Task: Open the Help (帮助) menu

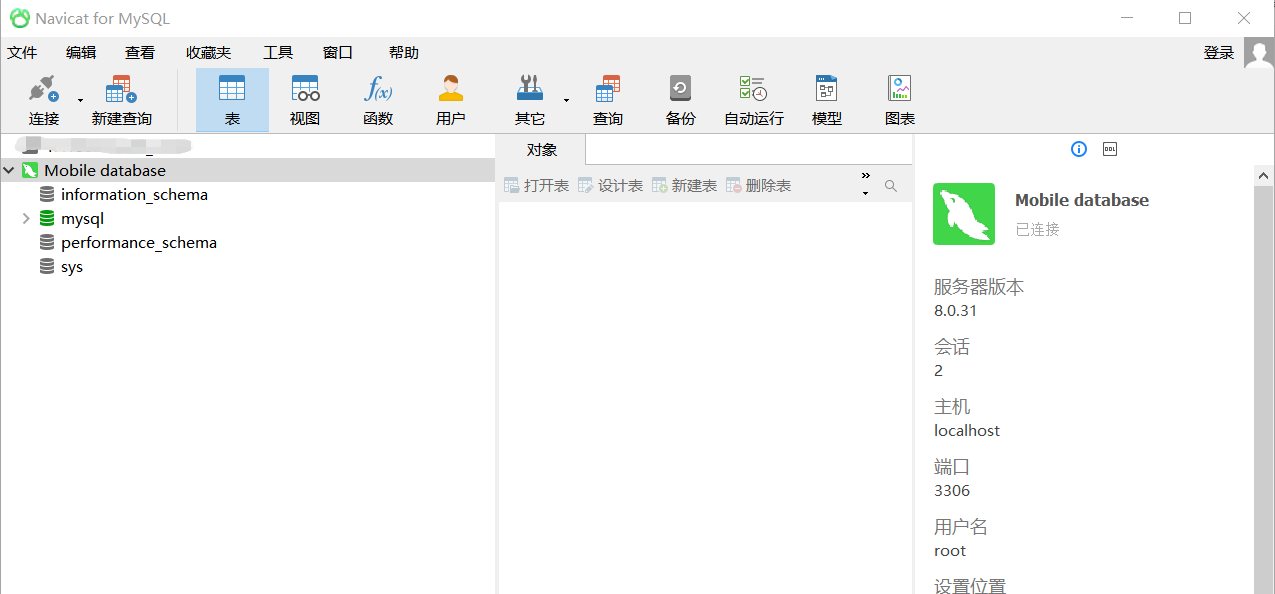Action: 404,53
